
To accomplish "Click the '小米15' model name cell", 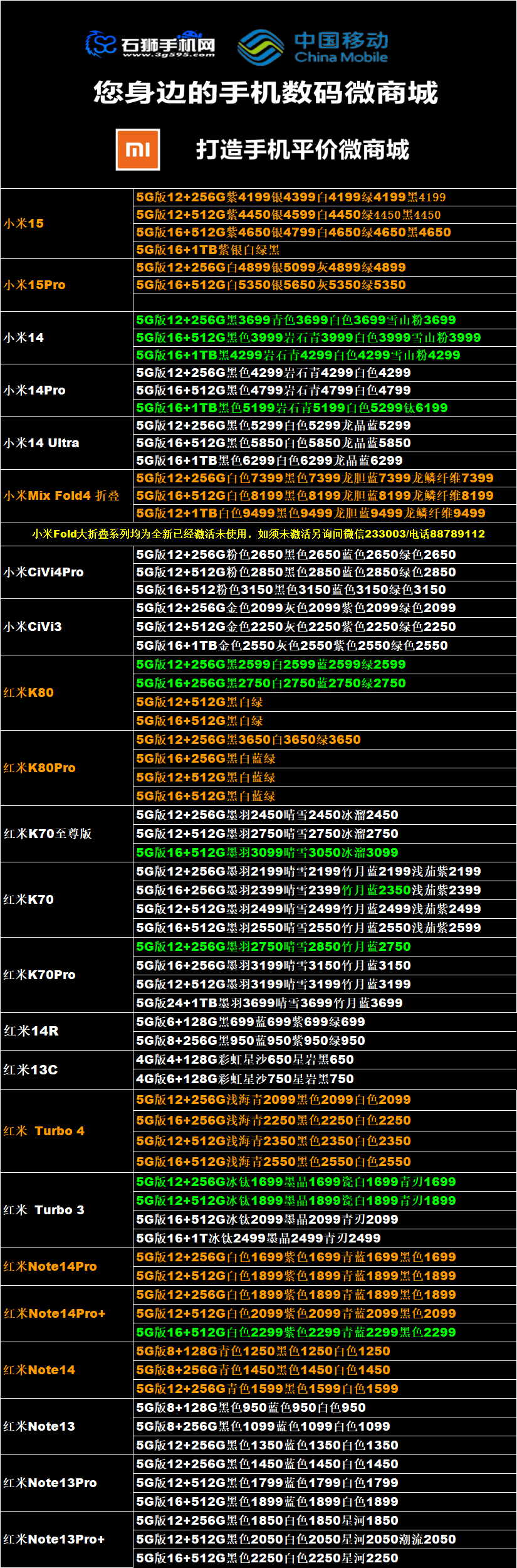I will (x=67, y=223).
